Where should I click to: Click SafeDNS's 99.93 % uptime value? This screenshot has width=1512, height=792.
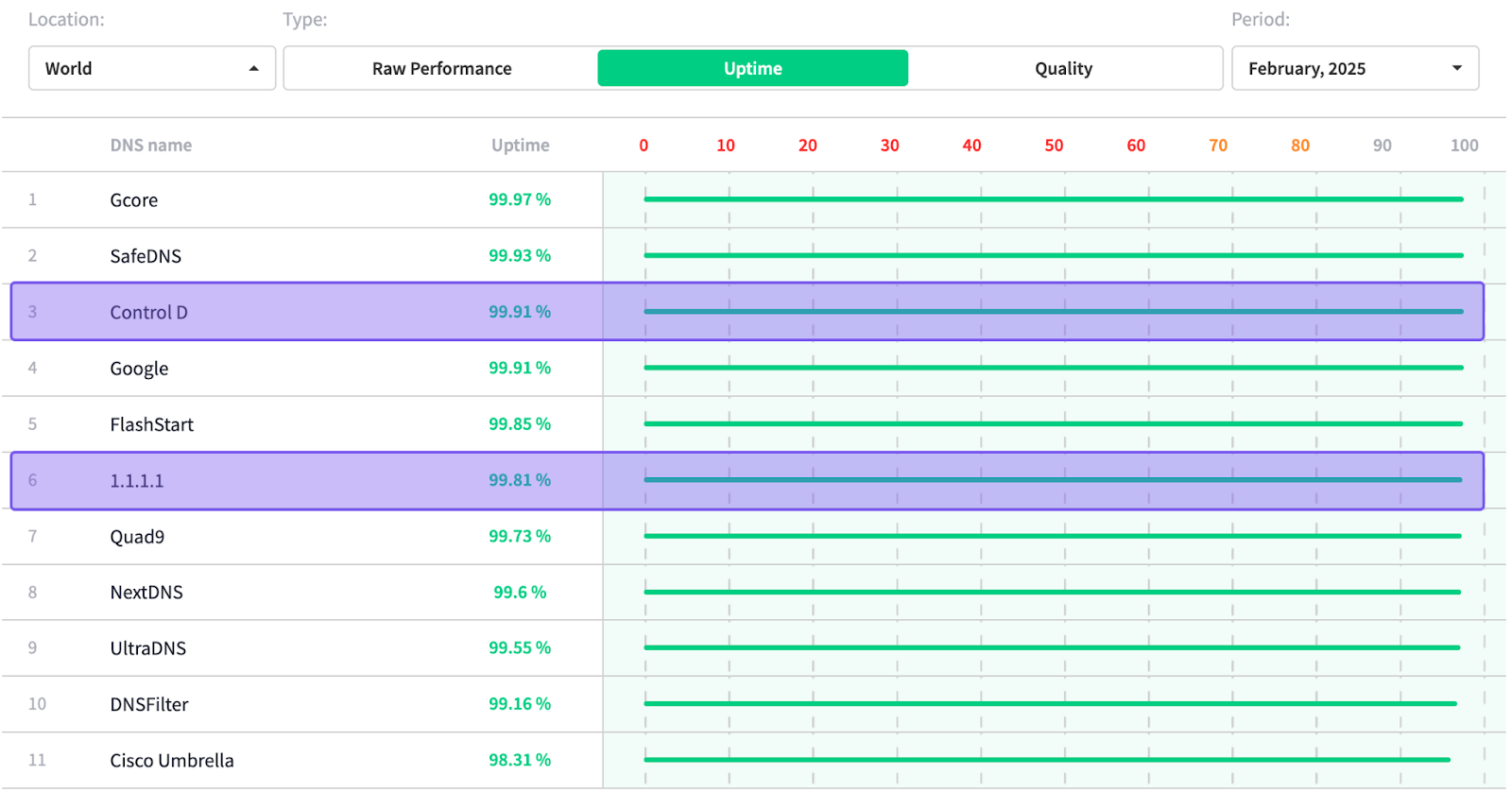pyautogui.click(x=520, y=255)
